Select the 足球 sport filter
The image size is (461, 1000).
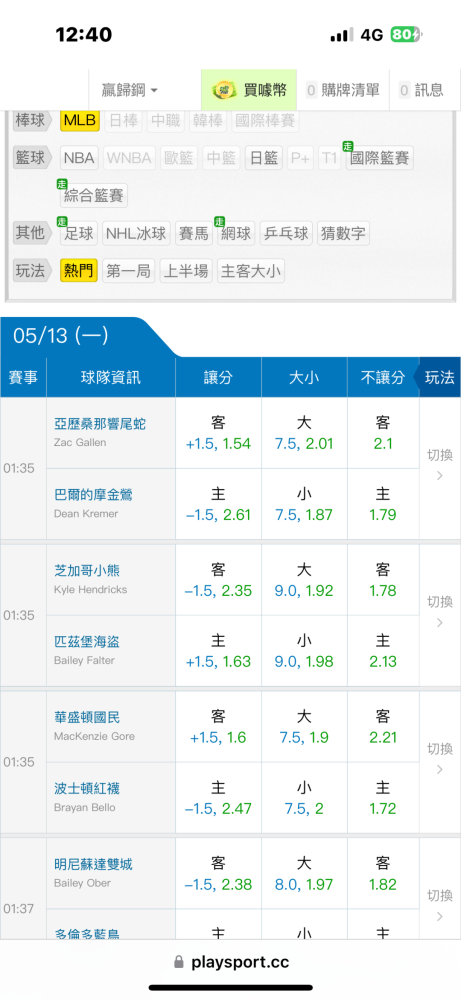coord(79,233)
